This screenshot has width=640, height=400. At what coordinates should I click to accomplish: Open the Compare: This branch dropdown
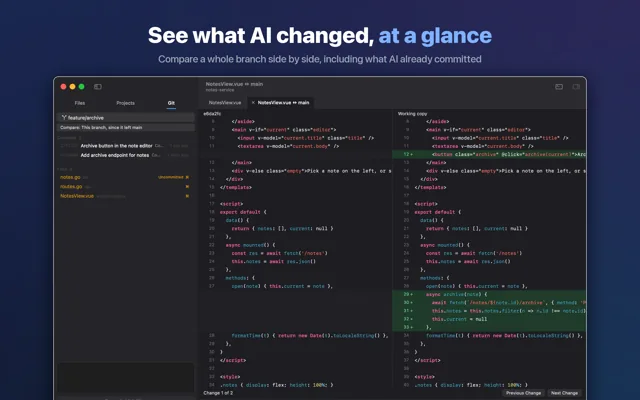(x=125, y=127)
